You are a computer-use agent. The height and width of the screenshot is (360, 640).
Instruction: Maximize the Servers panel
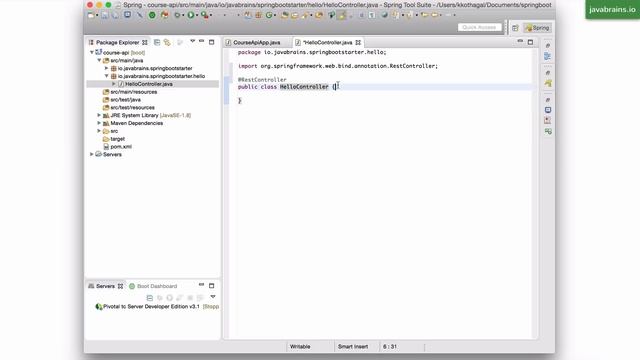[211, 286]
